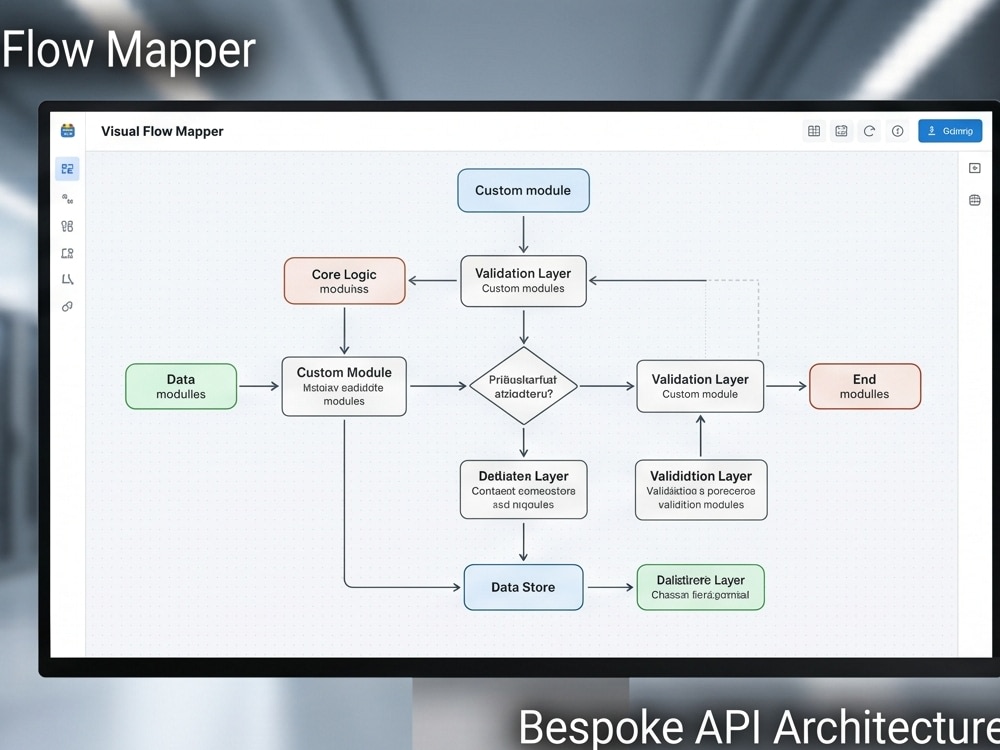Click the circular refresh arrow icon

[869, 131]
